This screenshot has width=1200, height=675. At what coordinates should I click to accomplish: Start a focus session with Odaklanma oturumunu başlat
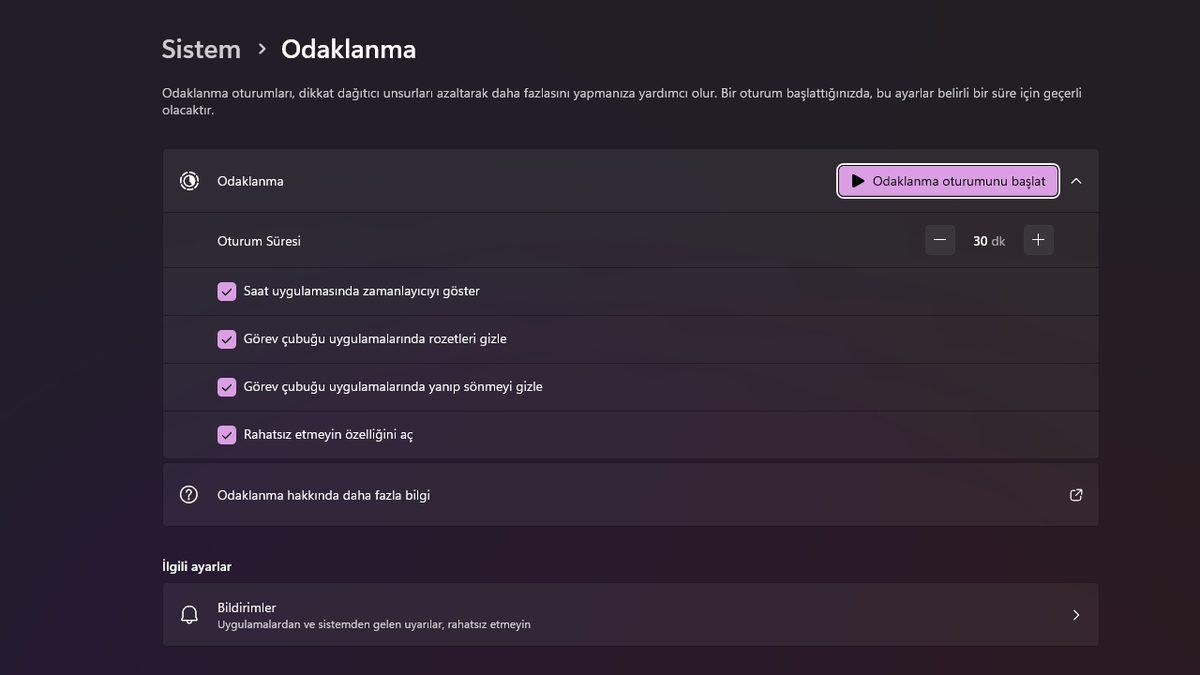click(948, 181)
